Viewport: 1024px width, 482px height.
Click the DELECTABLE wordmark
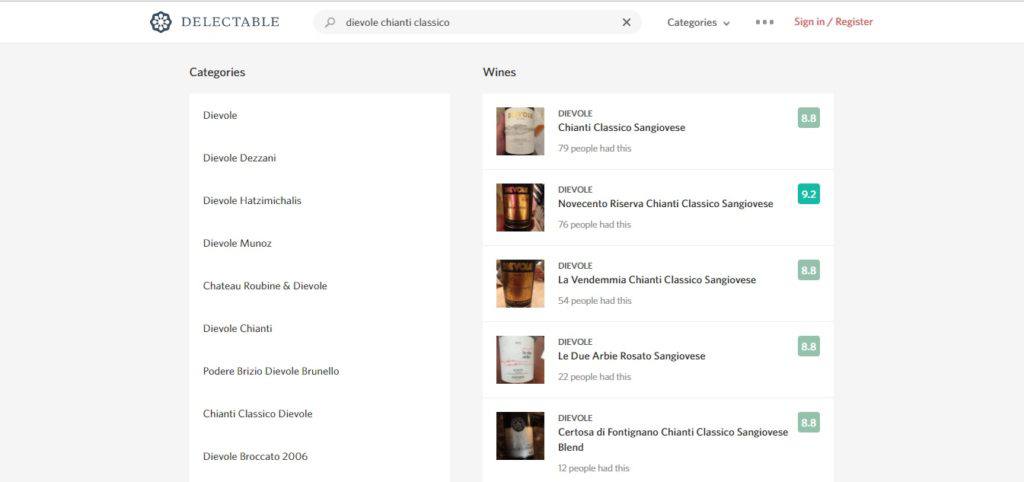(230, 22)
